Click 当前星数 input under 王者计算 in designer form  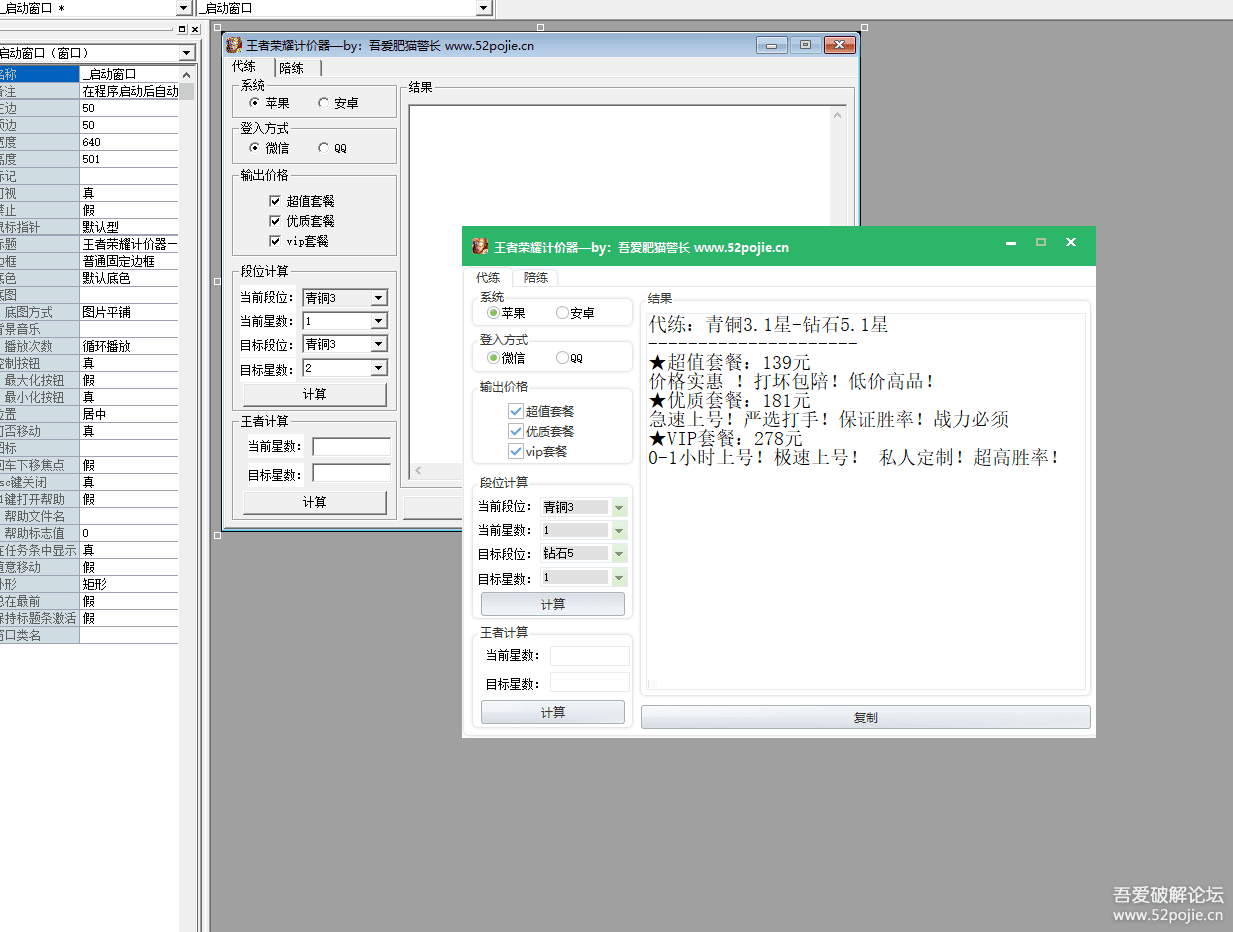[351, 447]
